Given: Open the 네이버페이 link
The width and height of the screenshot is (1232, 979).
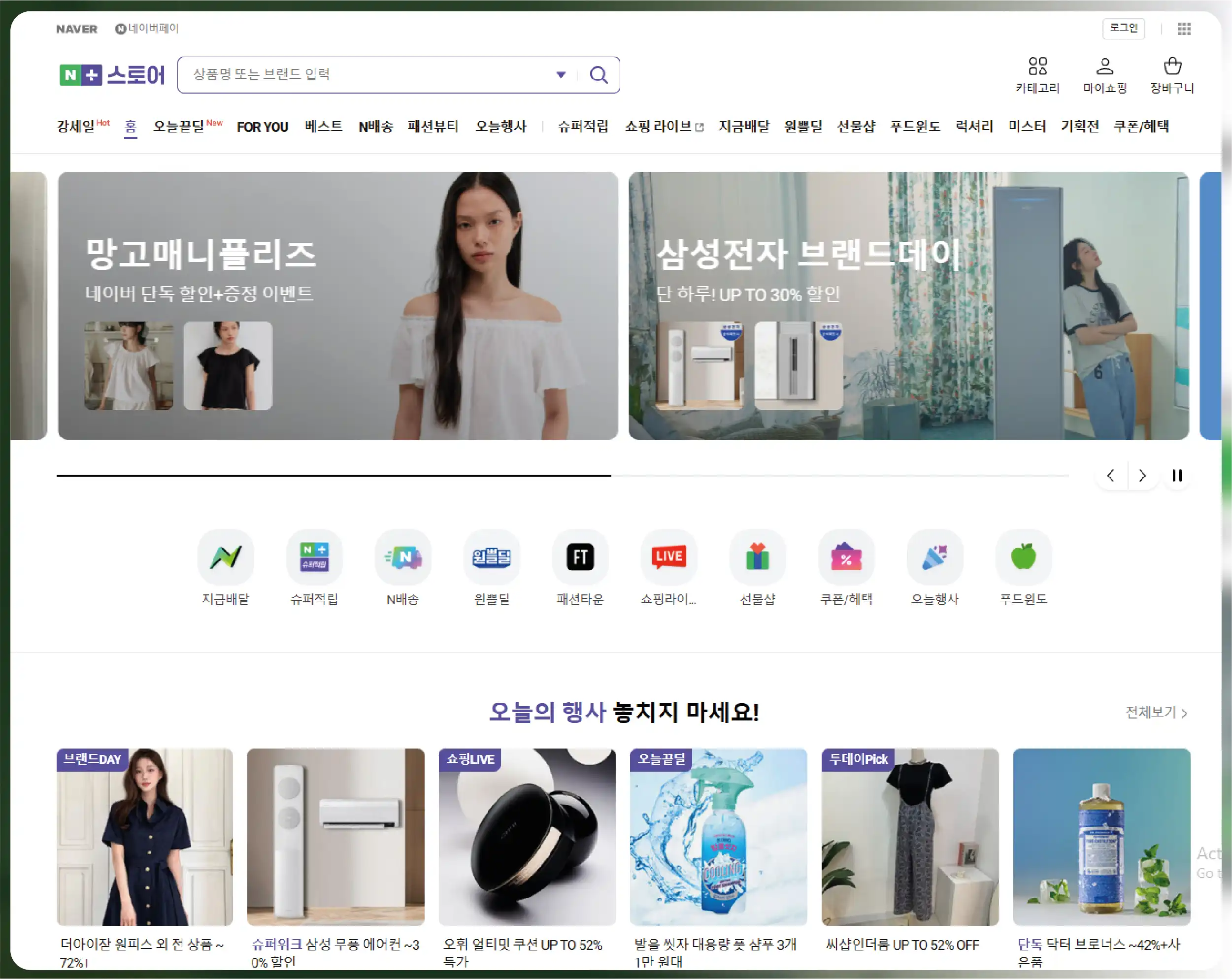Looking at the screenshot, I should 147,29.
